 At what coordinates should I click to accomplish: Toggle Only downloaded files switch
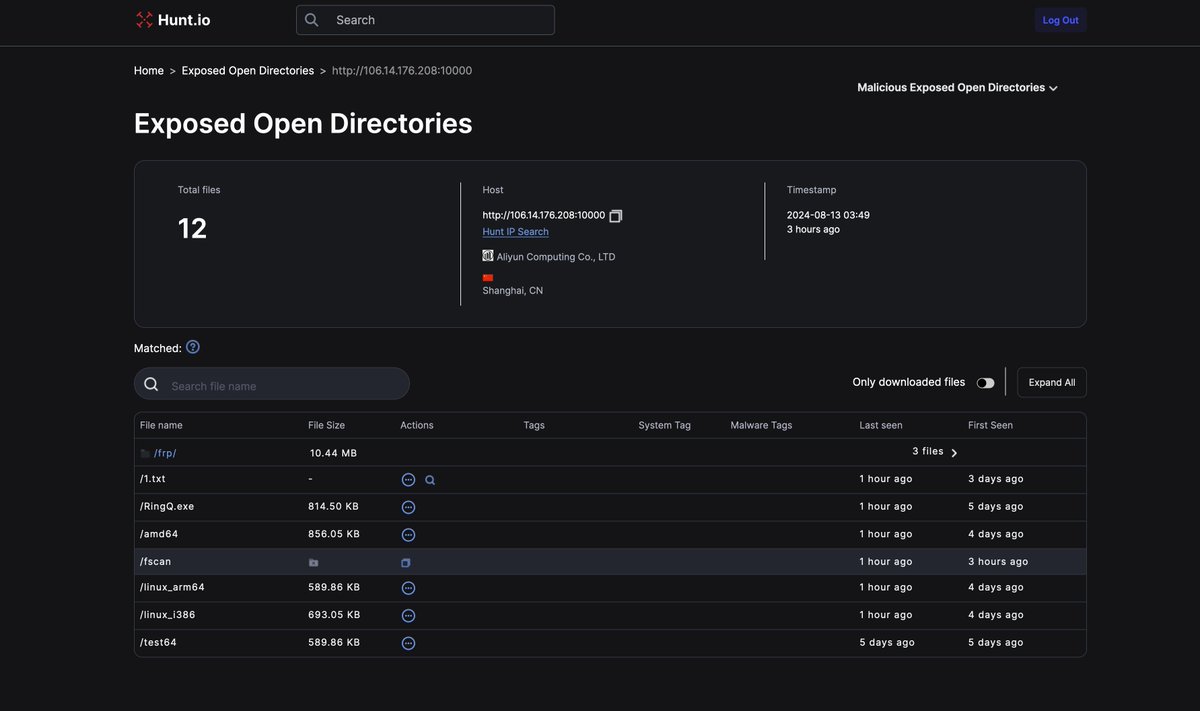986,383
